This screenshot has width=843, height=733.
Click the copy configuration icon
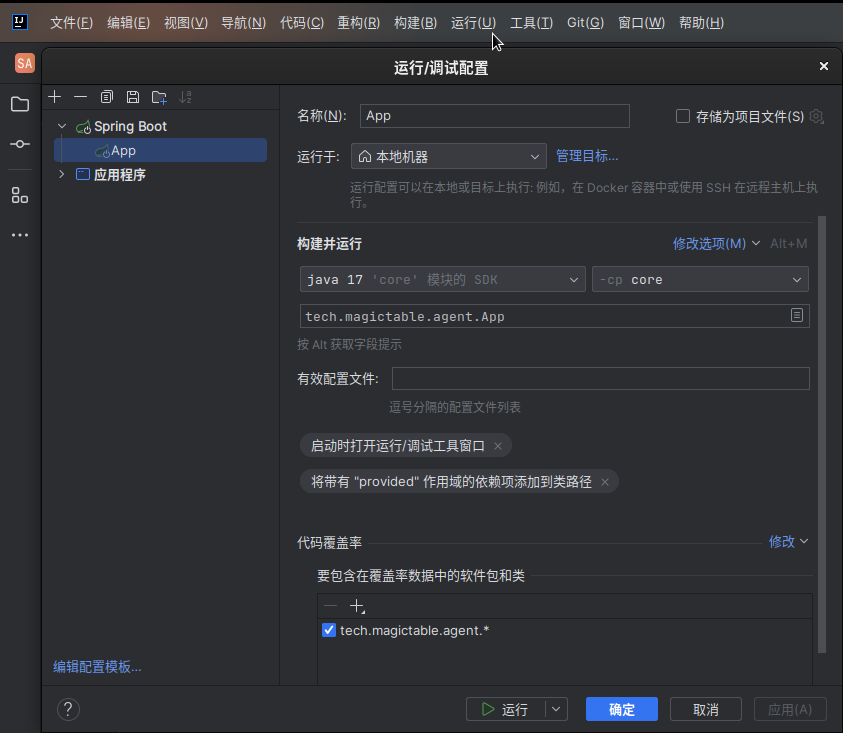107,97
